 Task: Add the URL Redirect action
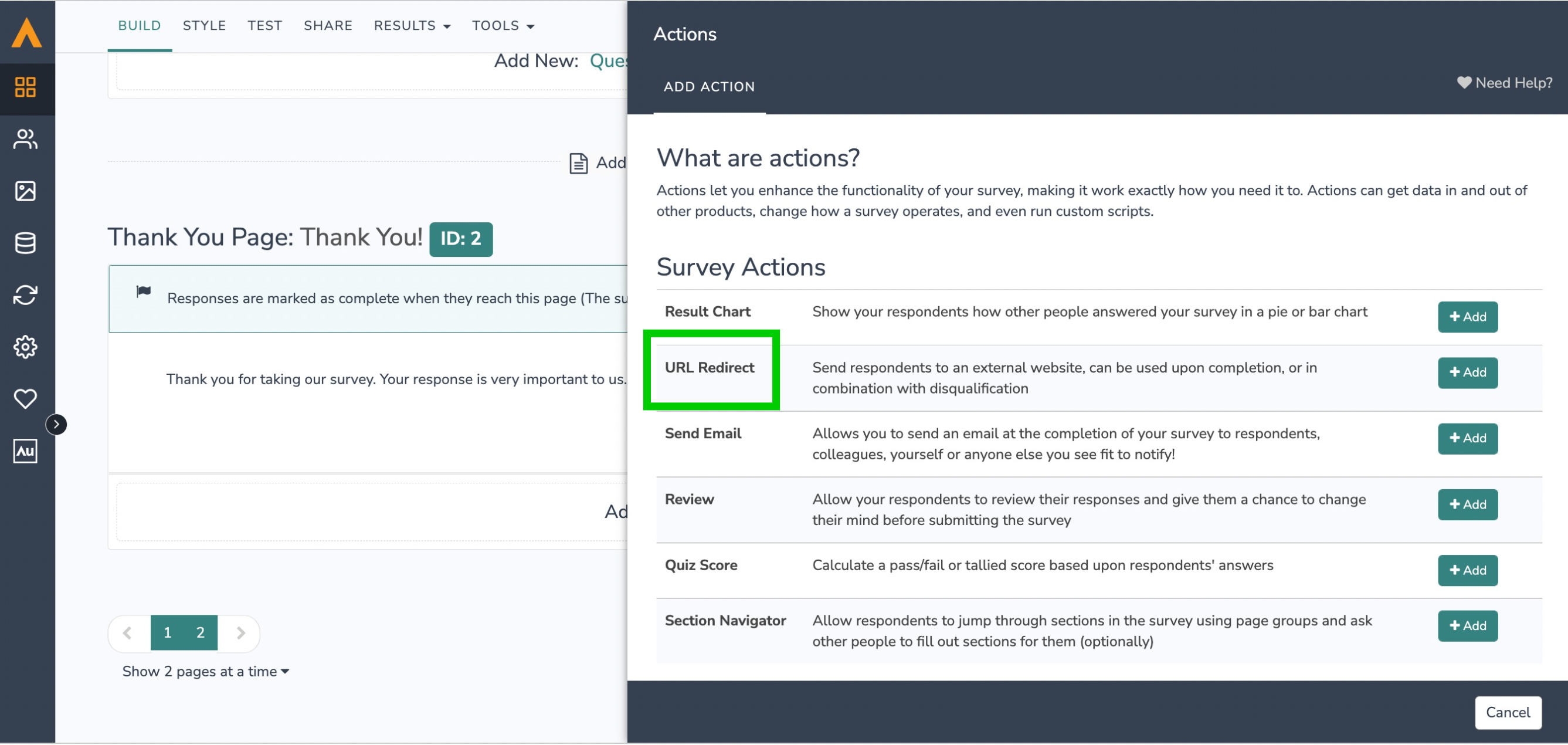click(x=1468, y=373)
